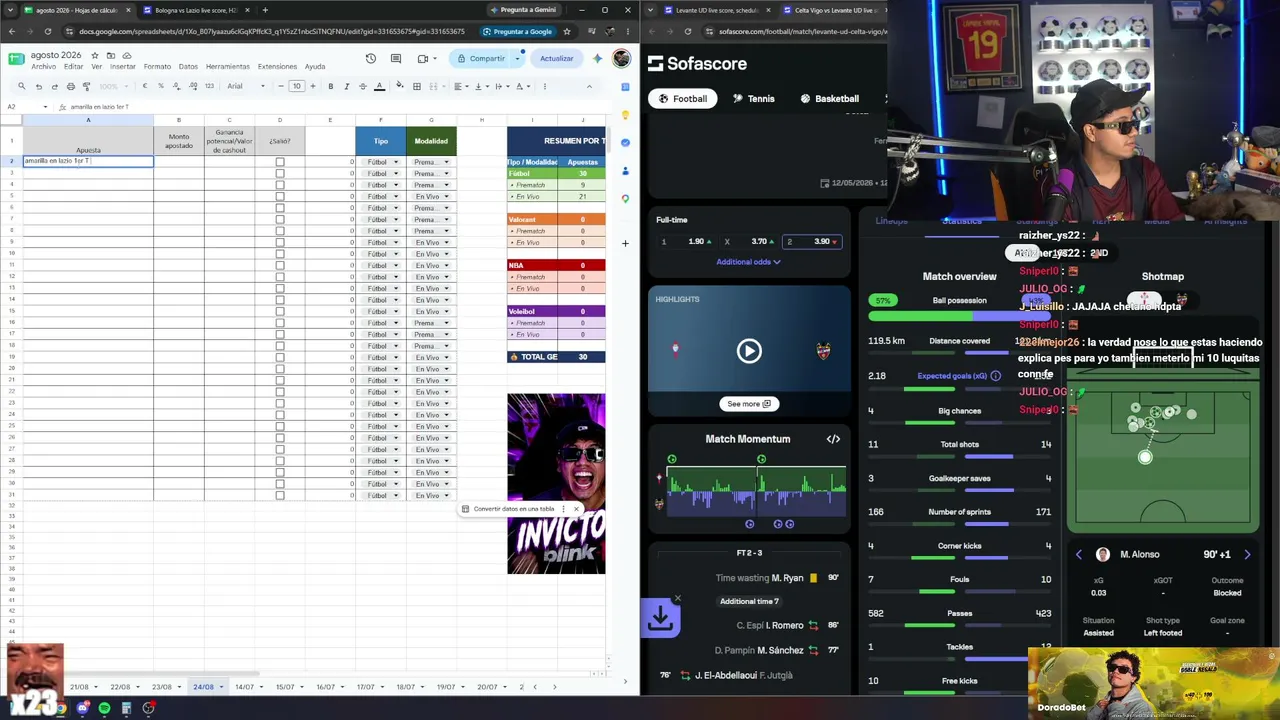Viewport: 1280px width, 720px height.
Task: Undo the last action in Sheets
Action: coord(39,86)
